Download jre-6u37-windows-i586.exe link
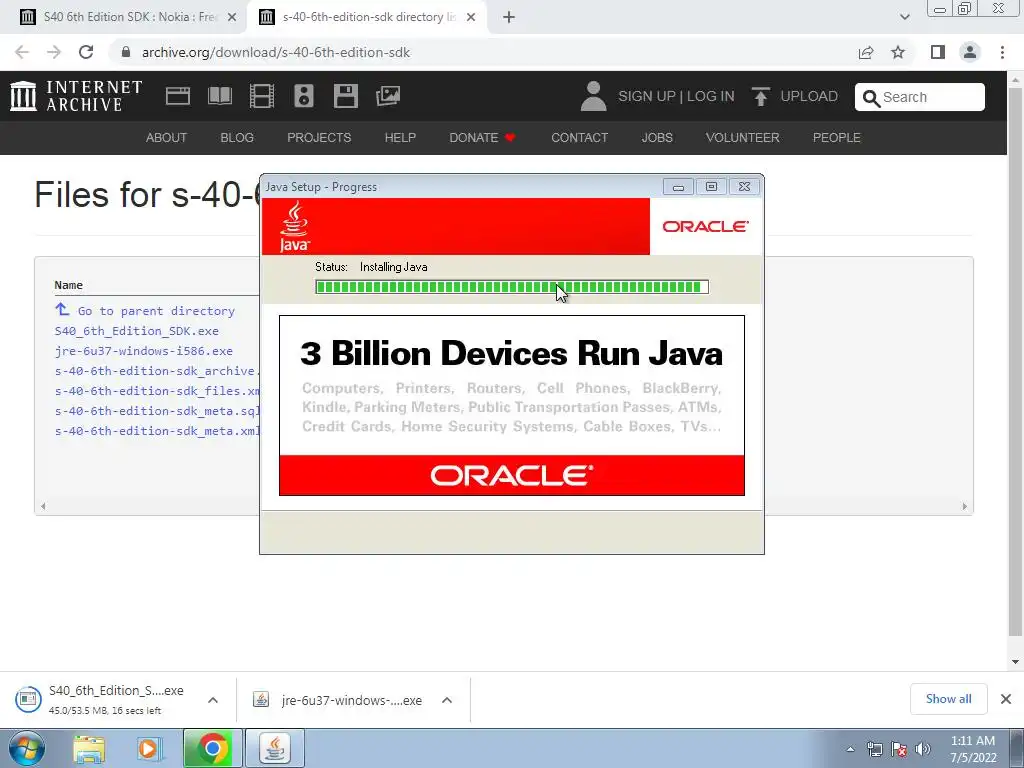Screen dimensions: 1024x768 (144, 351)
